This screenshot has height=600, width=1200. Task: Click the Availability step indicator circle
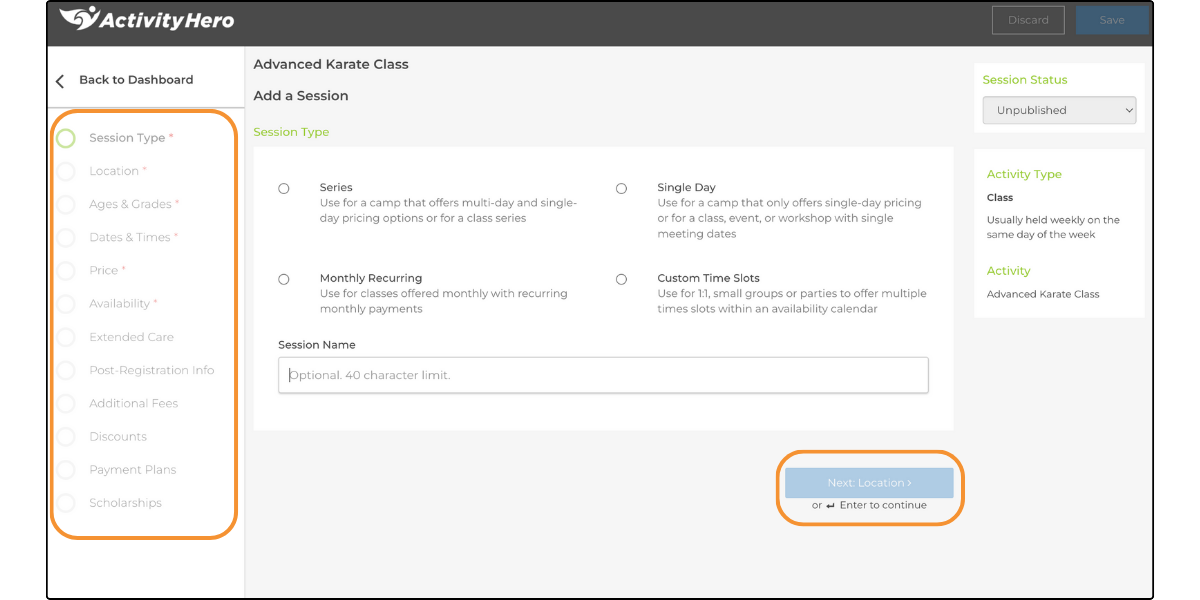65,303
